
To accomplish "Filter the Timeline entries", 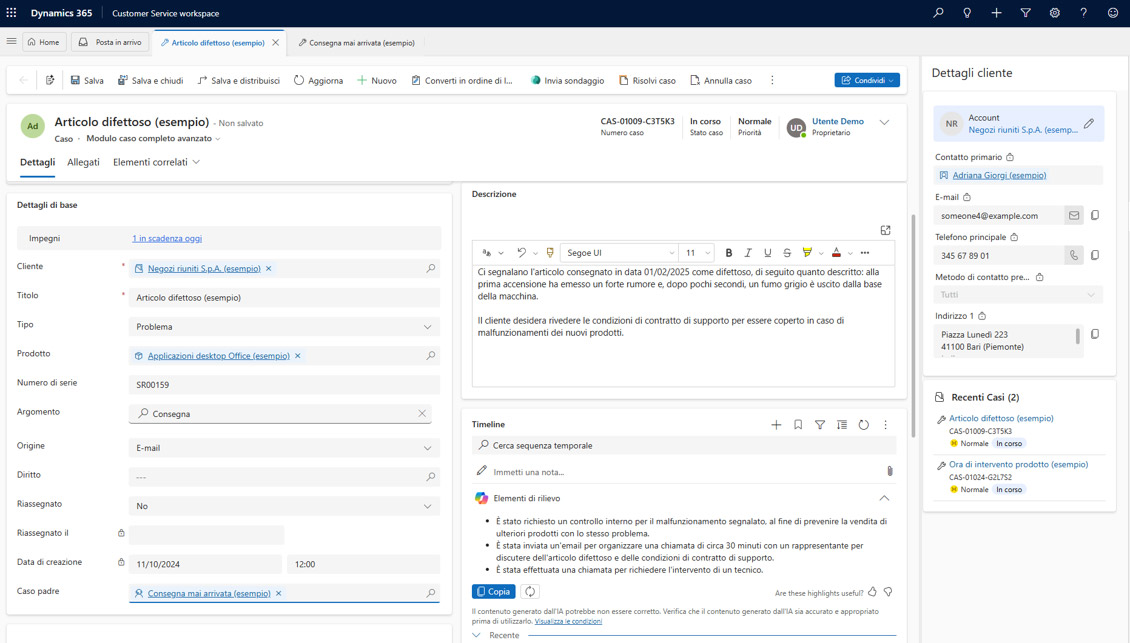I will (819, 424).
